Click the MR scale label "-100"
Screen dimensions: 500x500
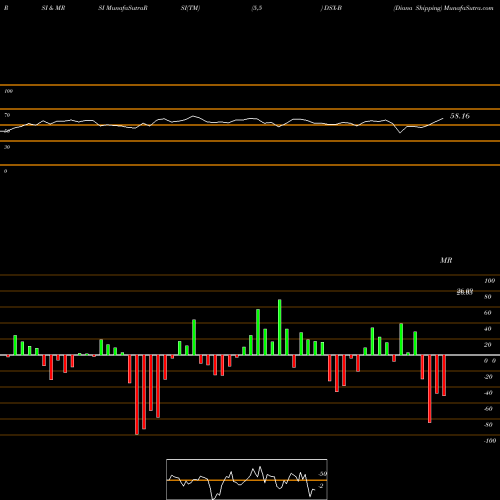490,441
